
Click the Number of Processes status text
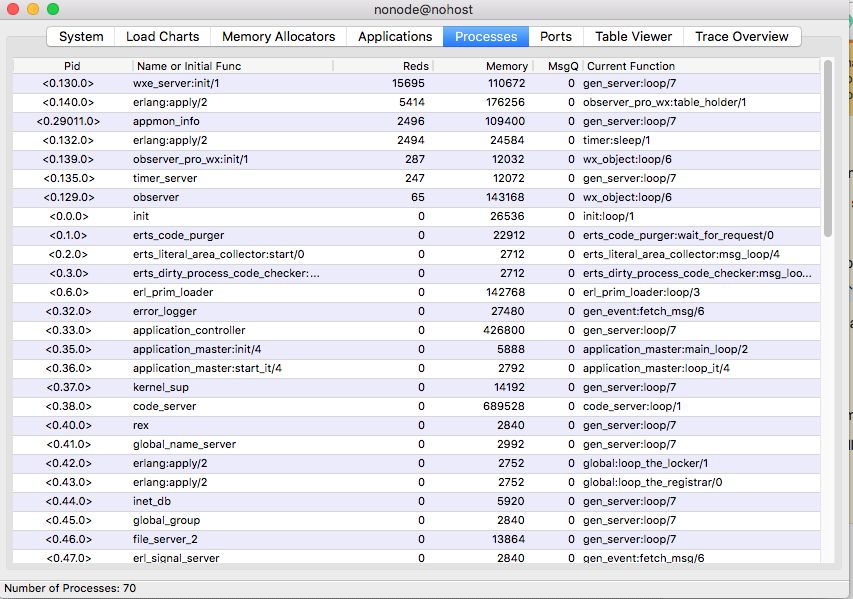[x=70, y=588]
